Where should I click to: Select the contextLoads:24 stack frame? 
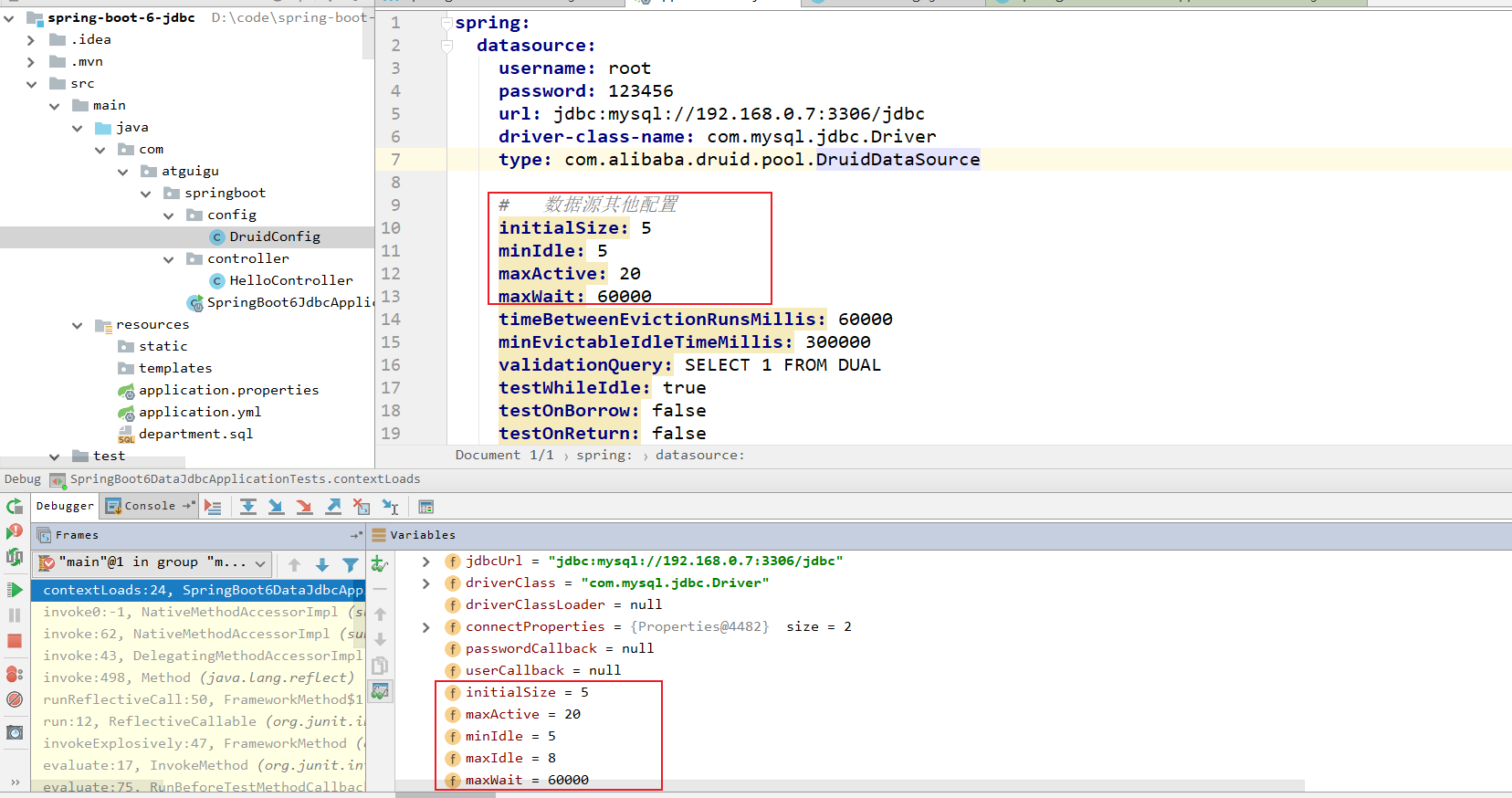[198, 590]
